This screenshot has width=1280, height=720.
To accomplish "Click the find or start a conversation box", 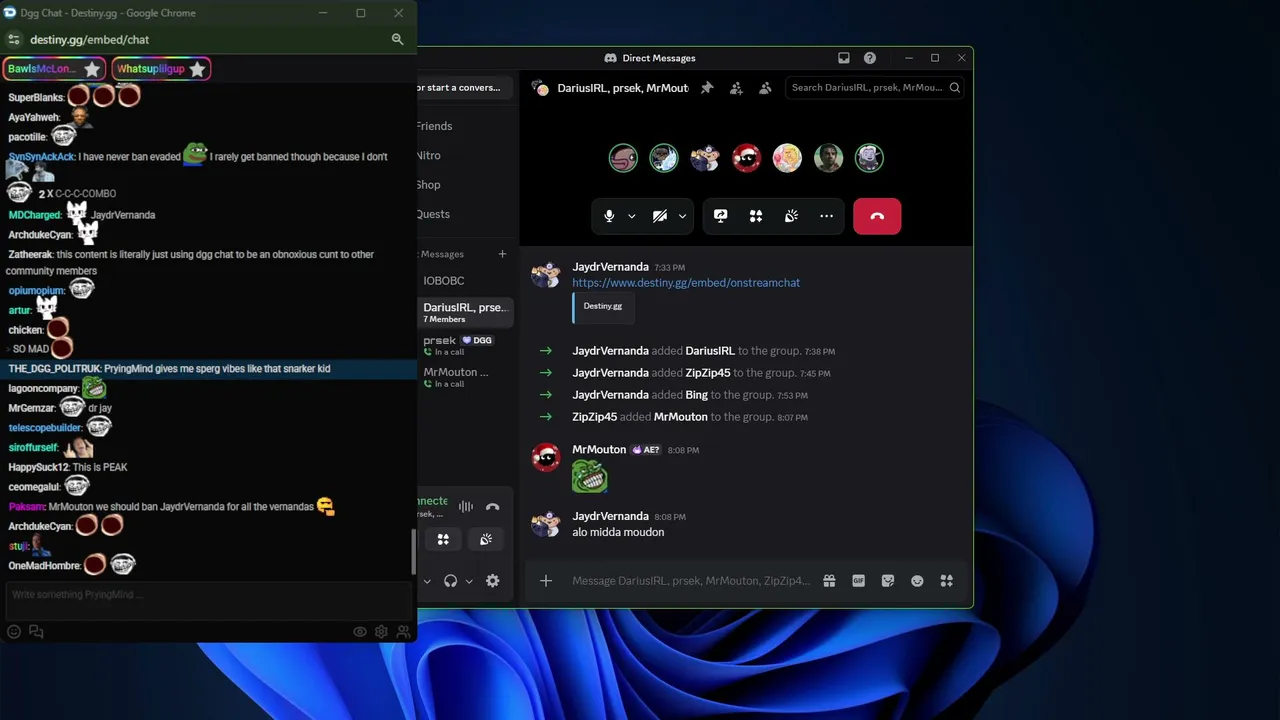I will pos(465,88).
